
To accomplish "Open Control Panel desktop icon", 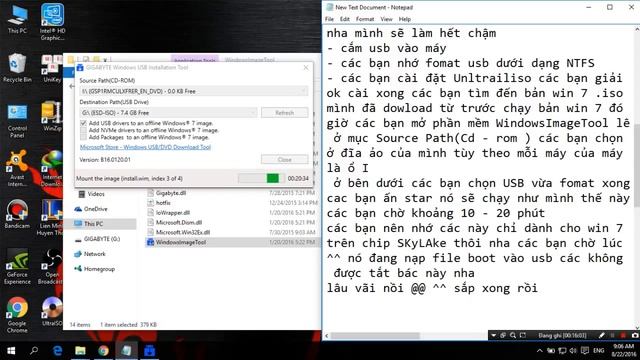I will (x=17, y=121).
